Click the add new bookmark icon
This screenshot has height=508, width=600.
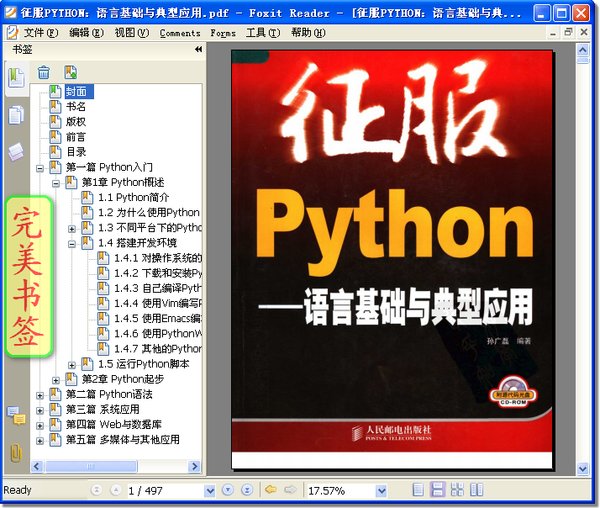click(x=70, y=72)
